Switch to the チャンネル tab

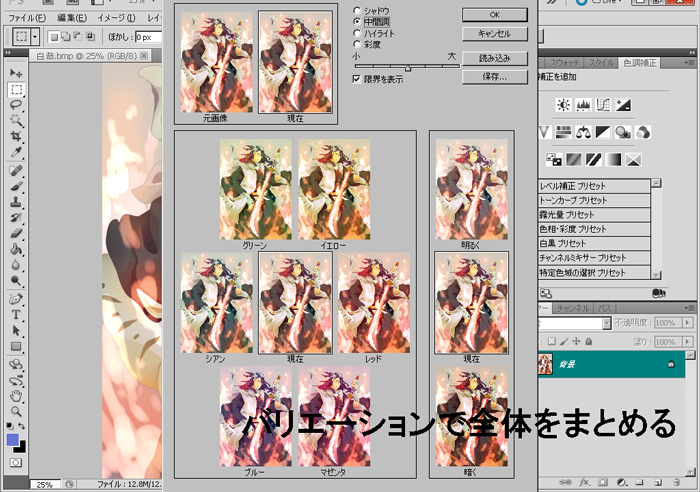point(575,307)
